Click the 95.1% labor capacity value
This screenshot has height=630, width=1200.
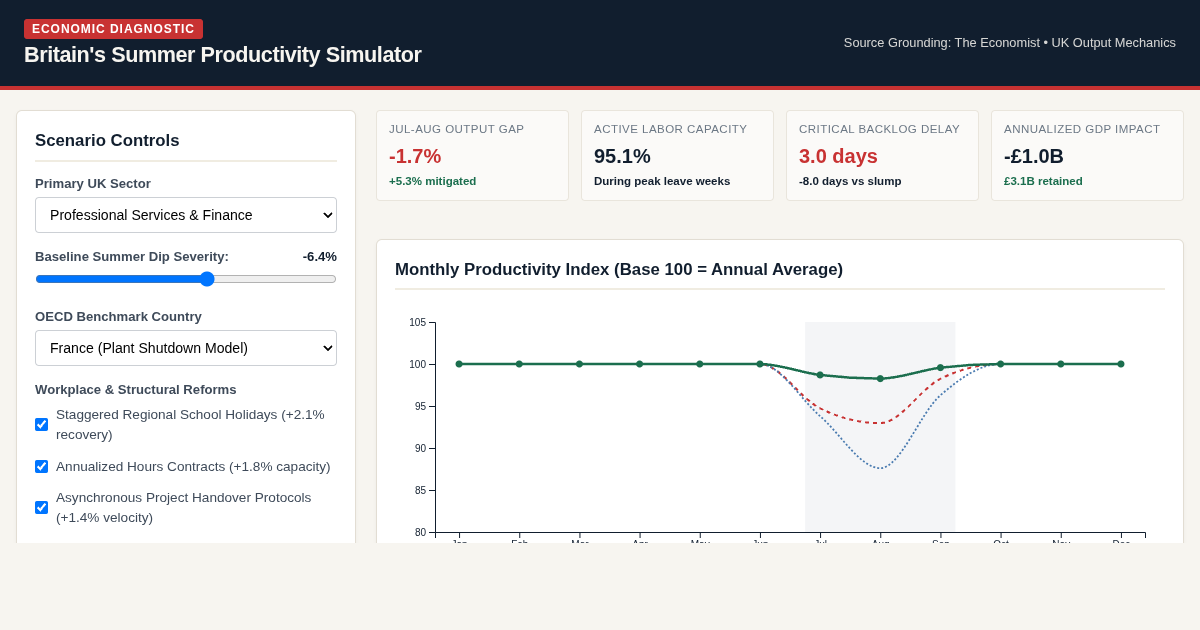622,157
